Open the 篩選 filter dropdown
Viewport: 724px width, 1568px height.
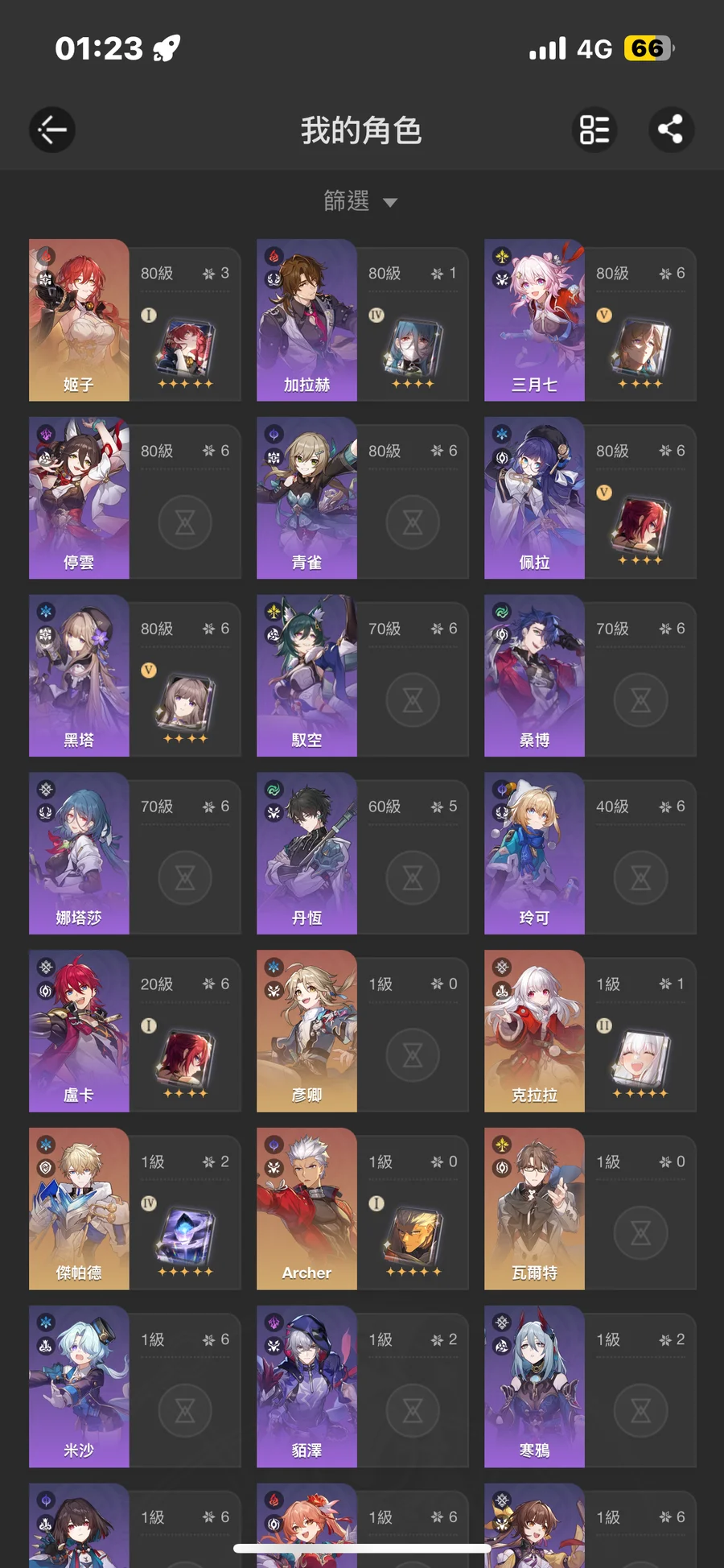(x=360, y=200)
